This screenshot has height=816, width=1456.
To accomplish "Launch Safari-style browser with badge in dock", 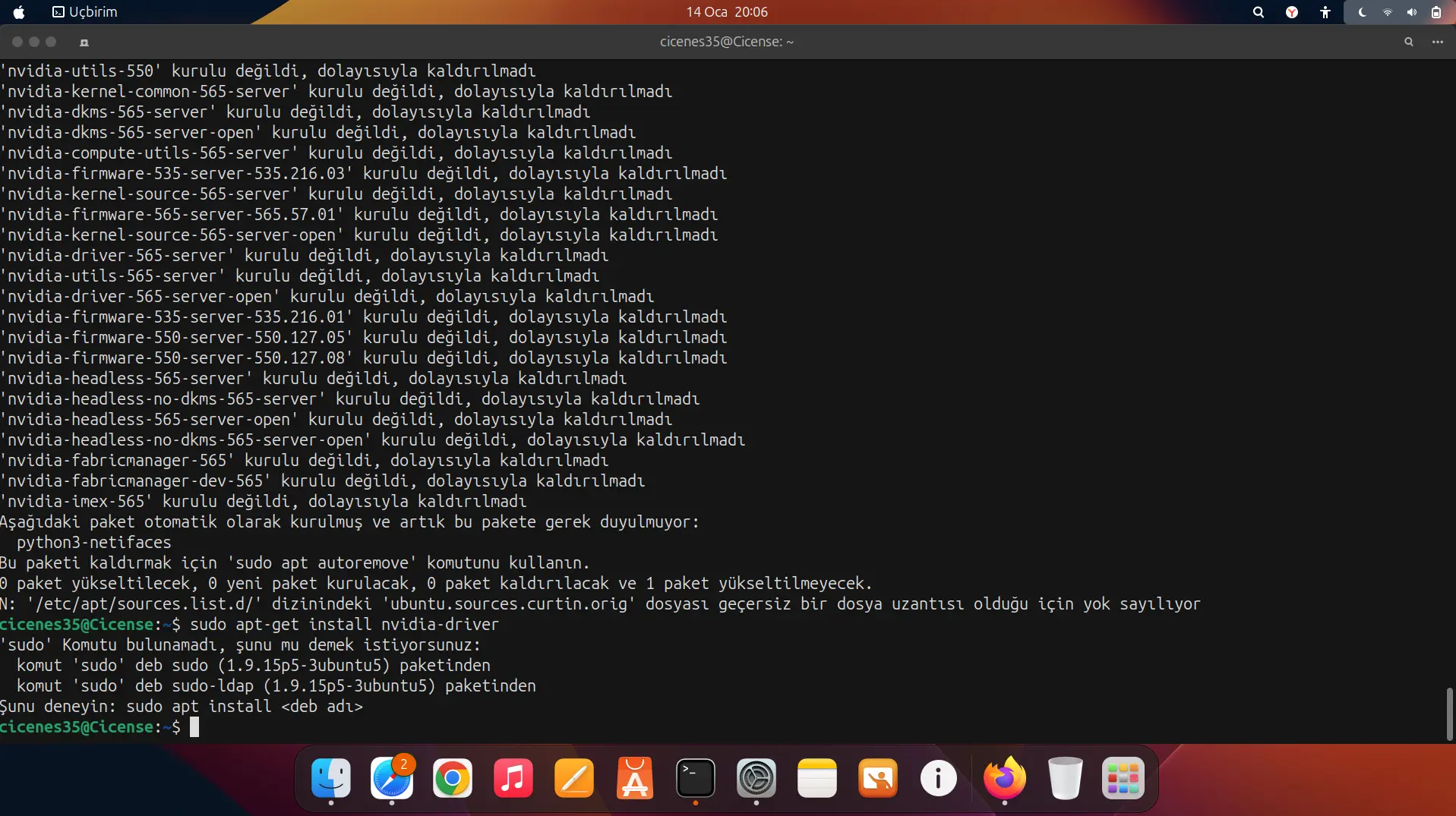I will click(x=392, y=778).
